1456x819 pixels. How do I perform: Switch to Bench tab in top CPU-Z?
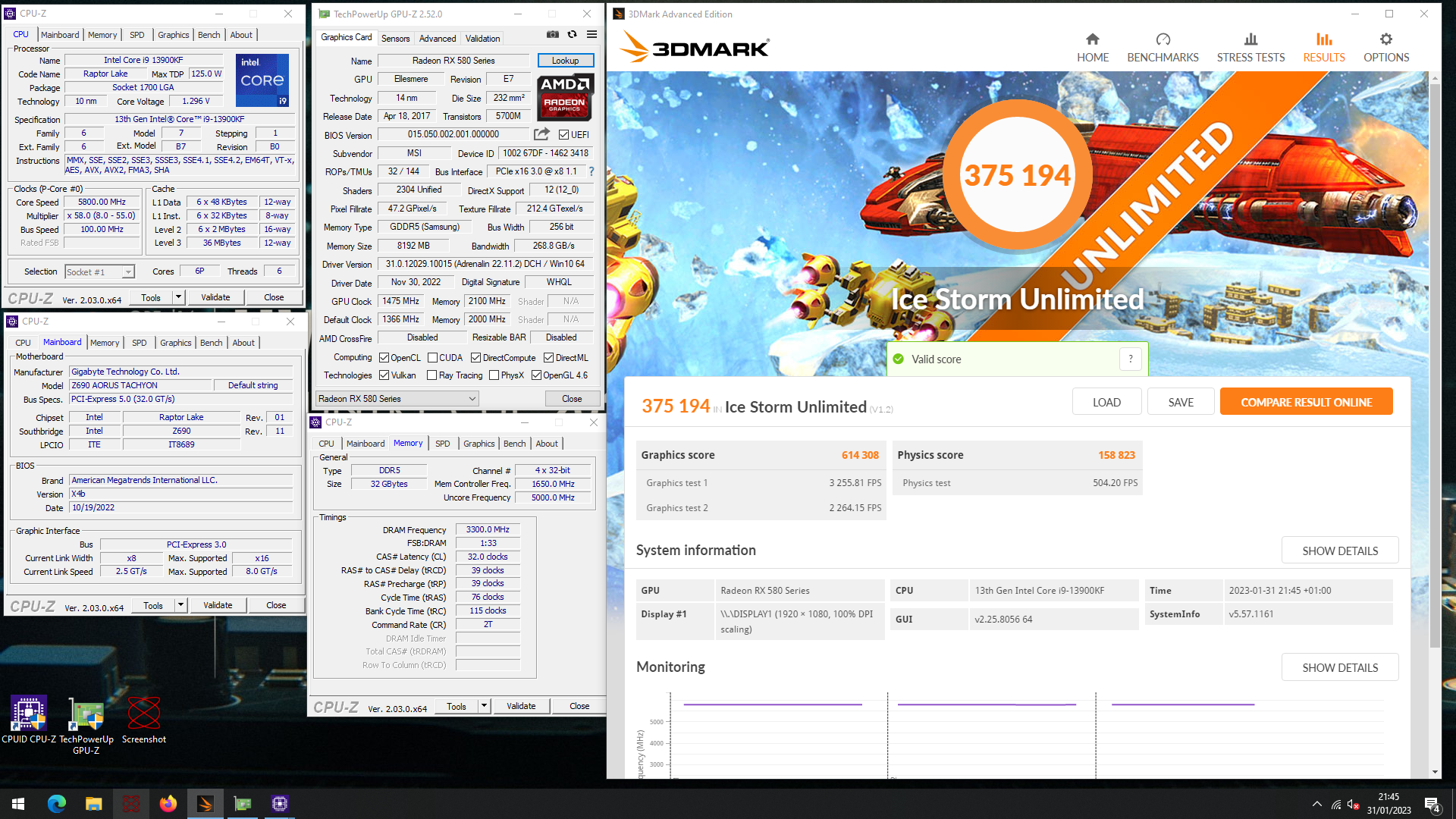tap(209, 35)
